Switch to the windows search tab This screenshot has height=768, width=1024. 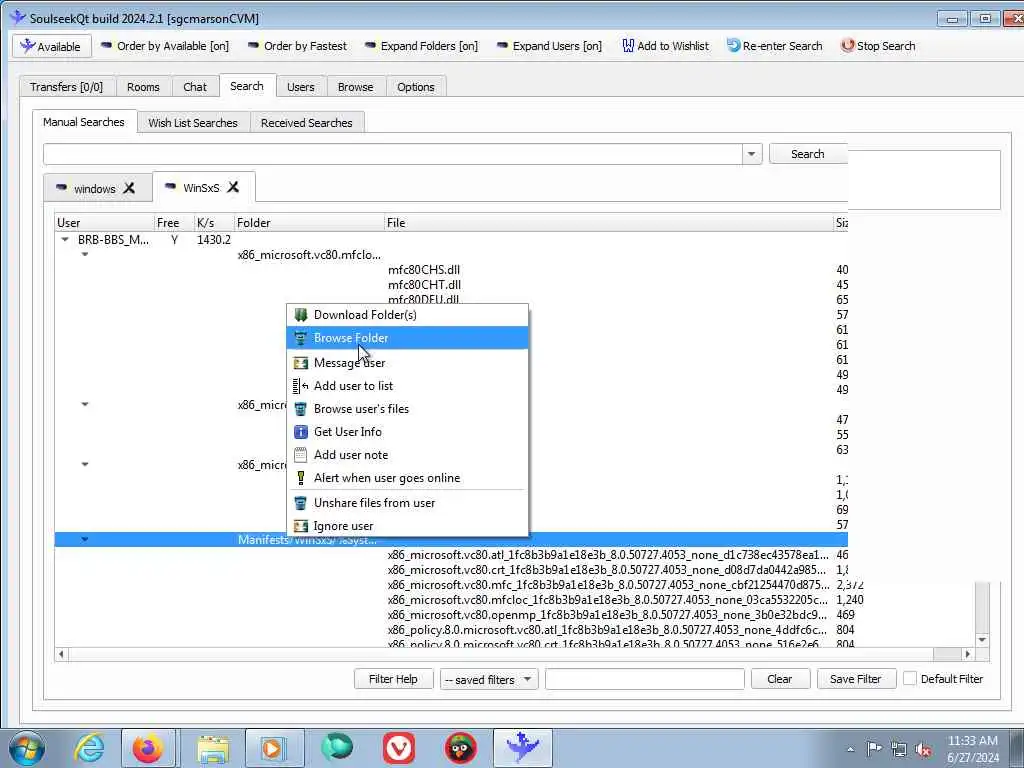[94, 189]
